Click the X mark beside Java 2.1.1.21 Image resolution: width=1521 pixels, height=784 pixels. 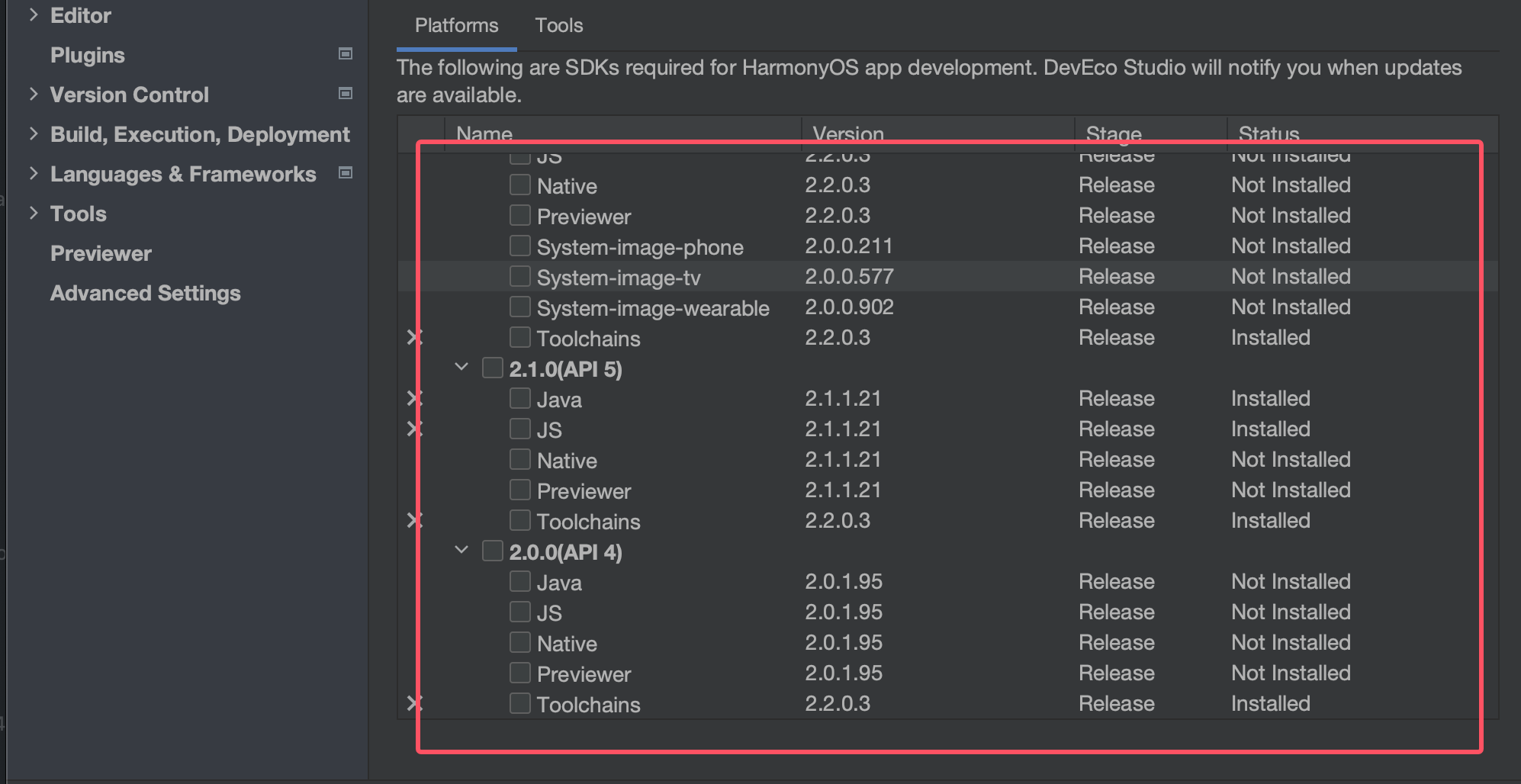tap(414, 398)
